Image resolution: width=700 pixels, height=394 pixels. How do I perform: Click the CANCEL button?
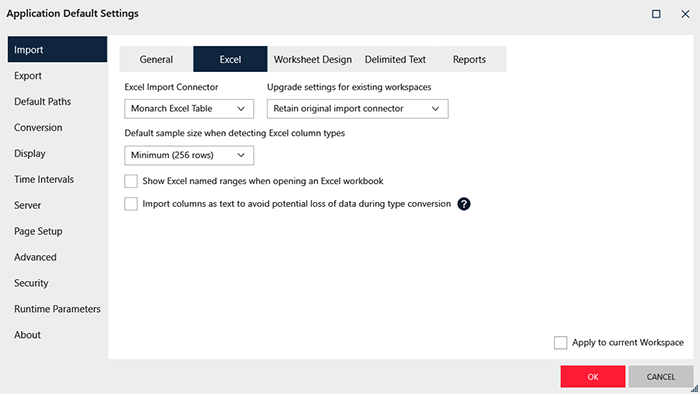[661, 377]
